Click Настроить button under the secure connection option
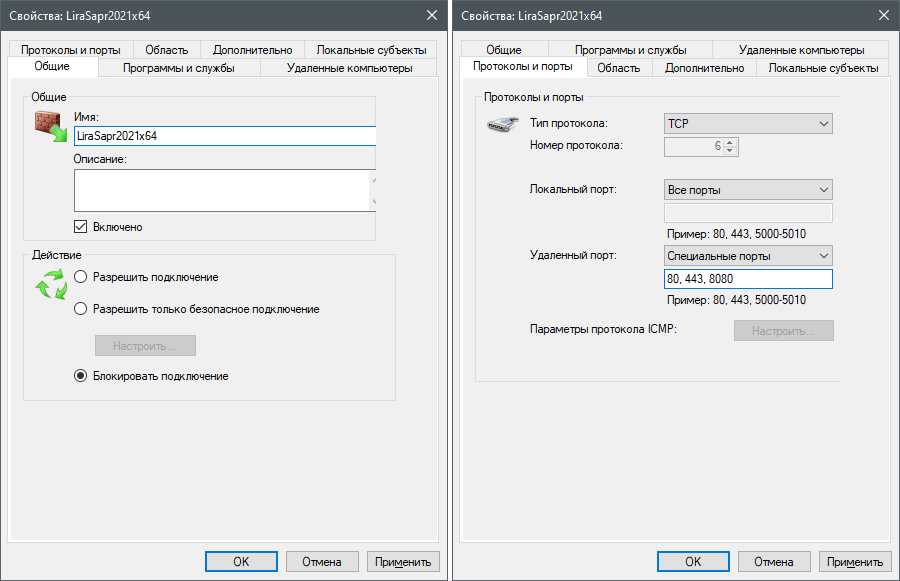The width and height of the screenshot is (900, 581). 145,346
